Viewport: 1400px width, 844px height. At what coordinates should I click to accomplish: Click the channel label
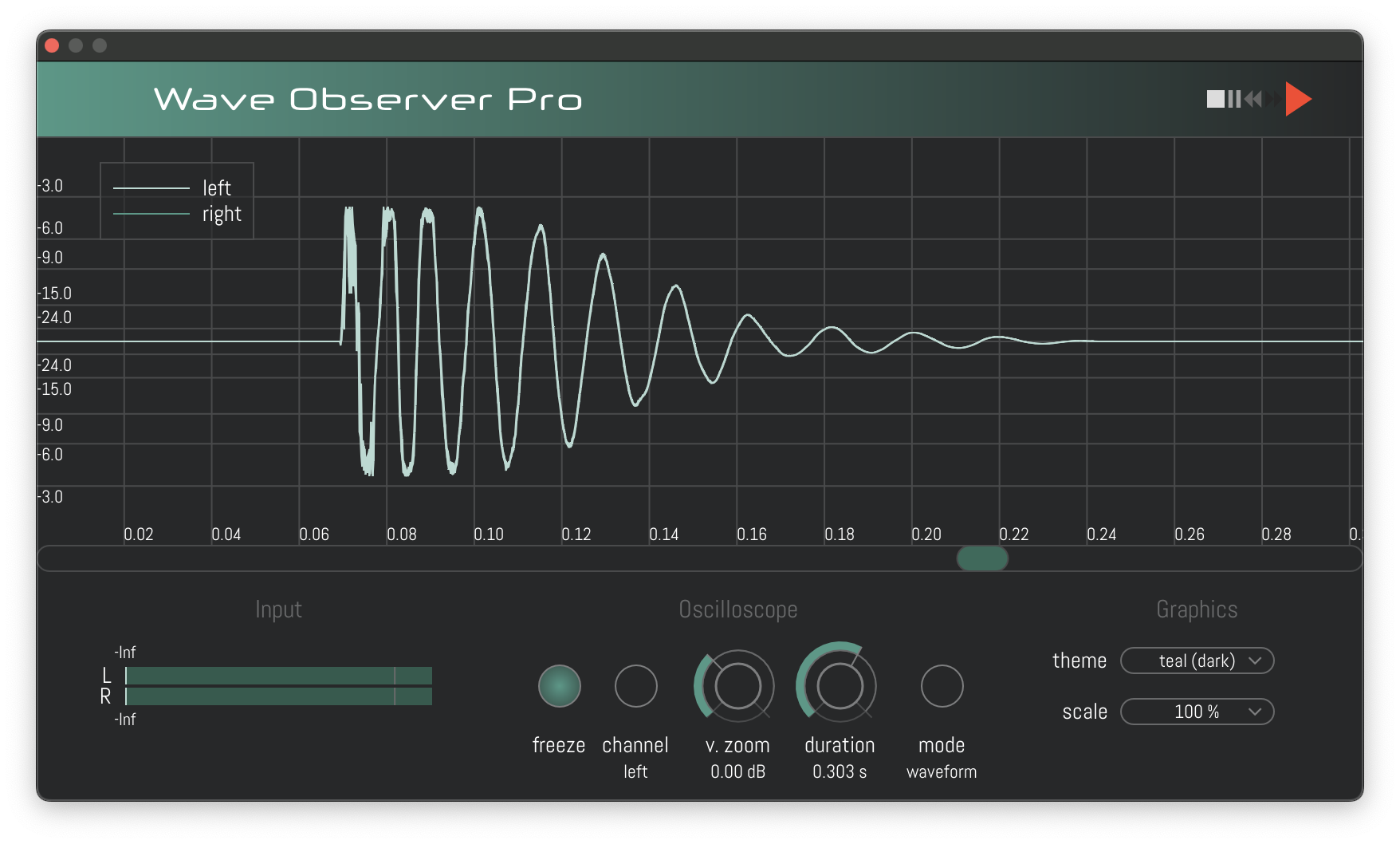(x=635, y=745)
